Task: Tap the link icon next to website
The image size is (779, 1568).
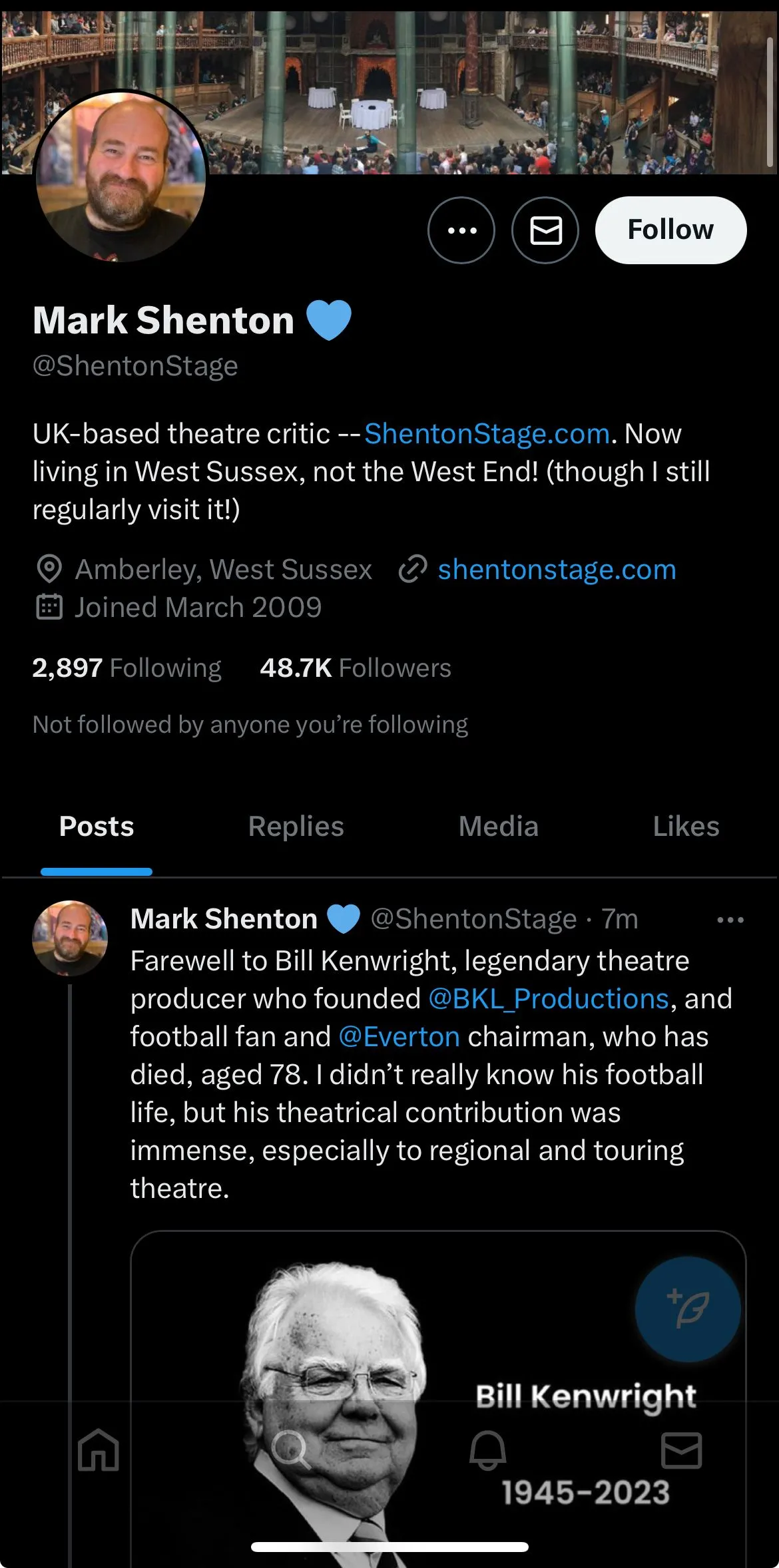Action: click(413, 570)
